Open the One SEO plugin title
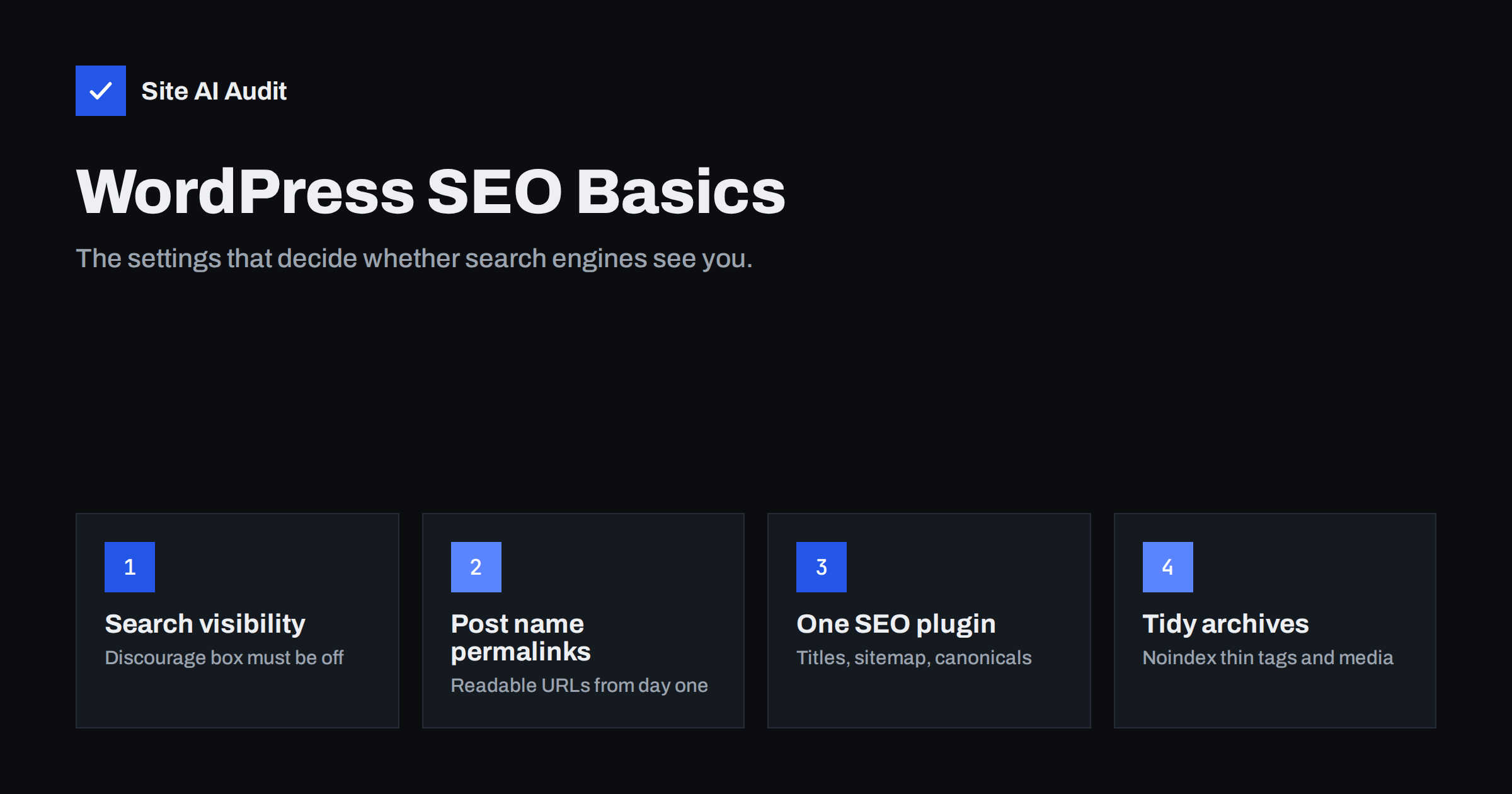 click(896, 624)
